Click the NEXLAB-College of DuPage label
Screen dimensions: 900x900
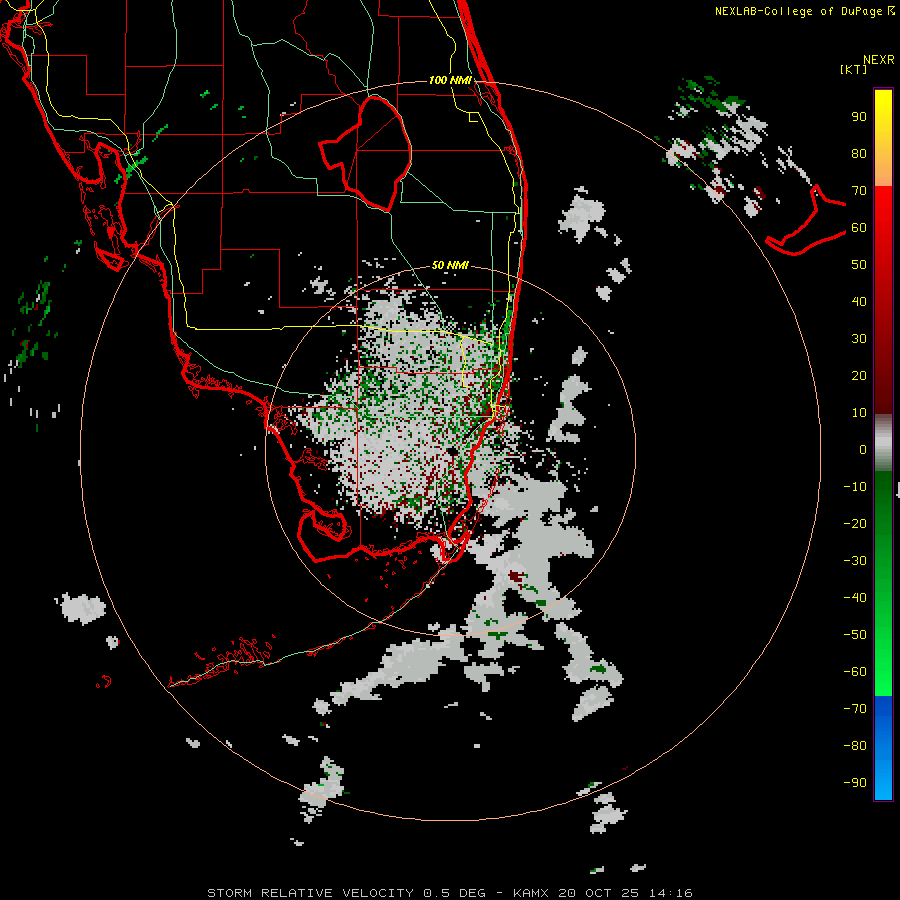tap(804, 11)
